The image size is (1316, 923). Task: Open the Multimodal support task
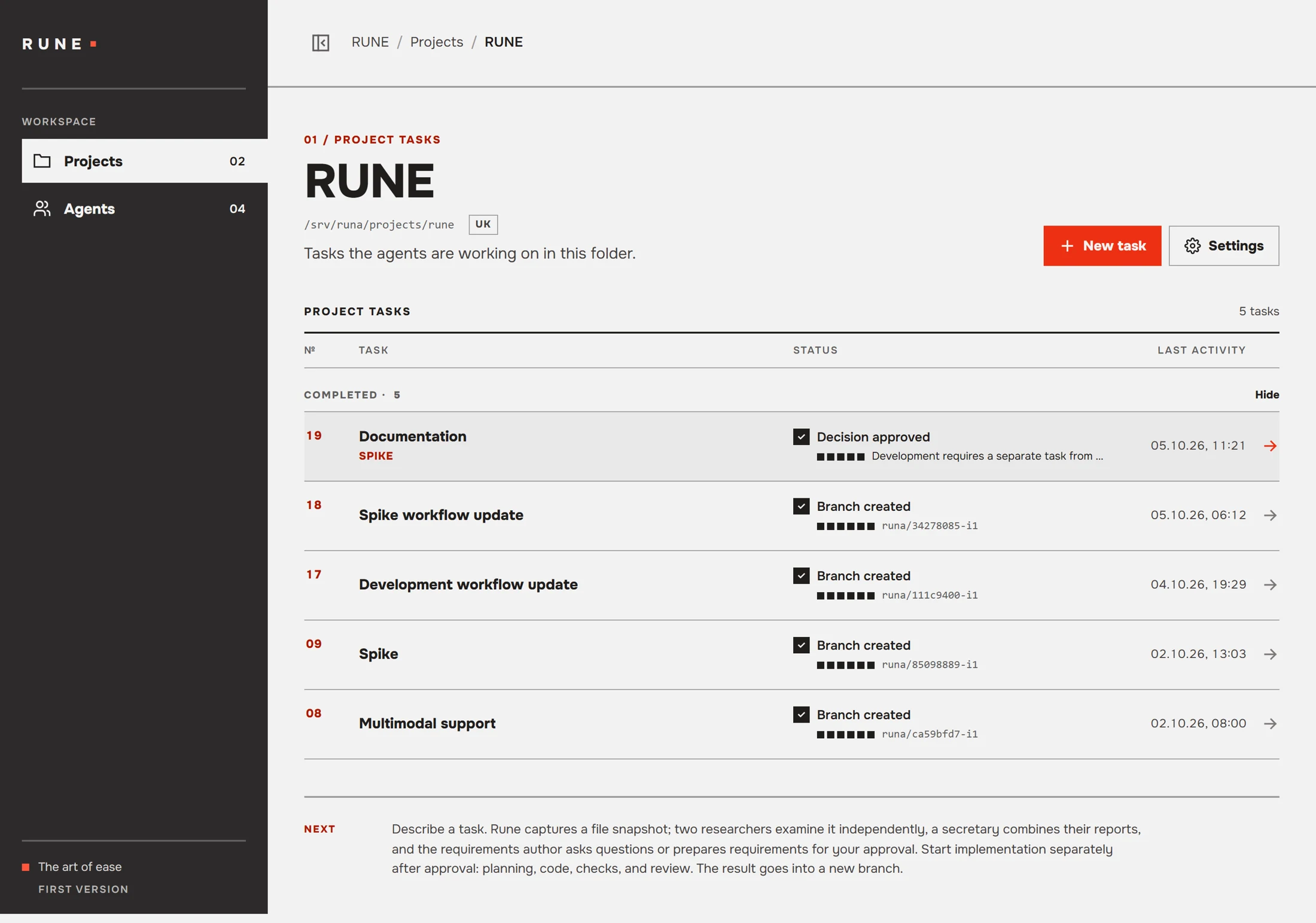[x=791, y=723]
